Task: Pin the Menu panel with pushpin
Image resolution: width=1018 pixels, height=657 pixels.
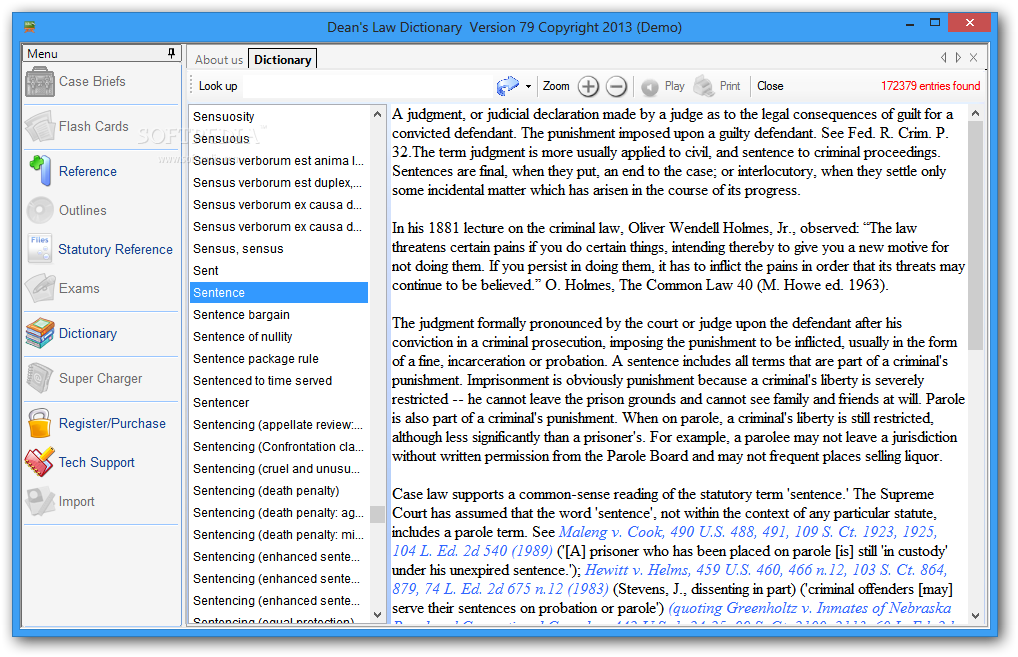Action: pos(171,53)
